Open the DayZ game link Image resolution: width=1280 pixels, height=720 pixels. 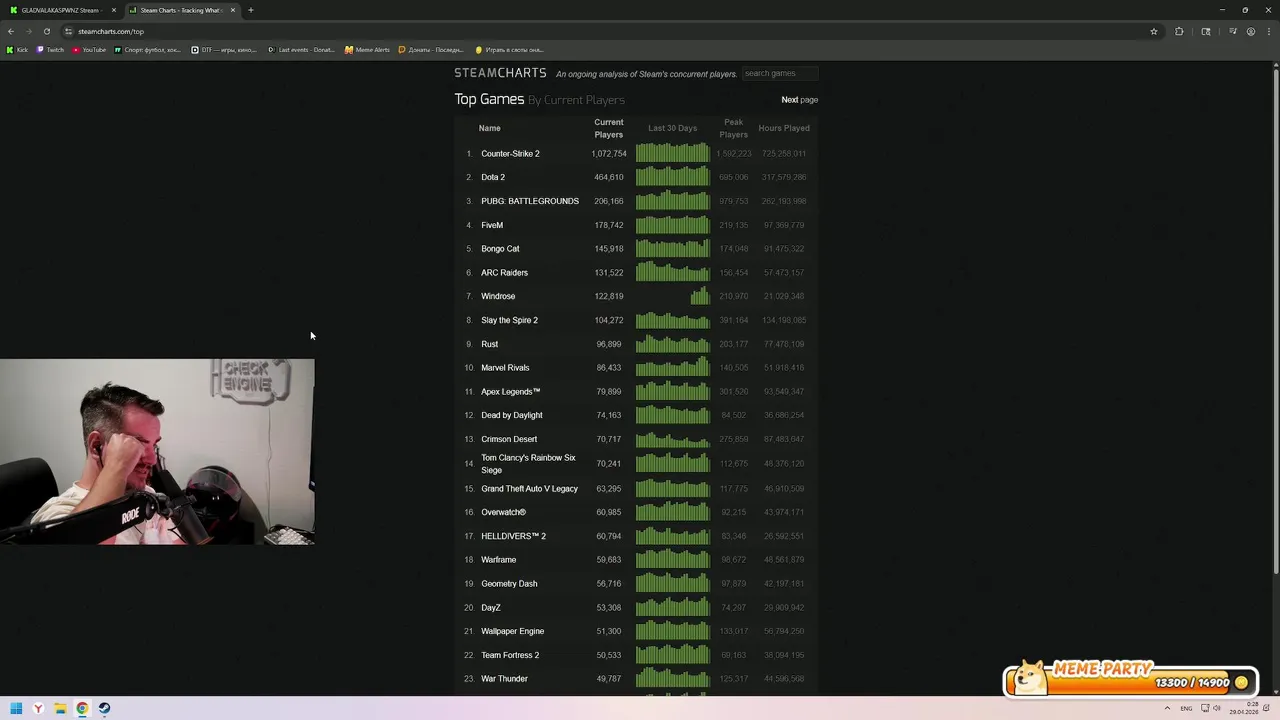click(x=491, y=608)
